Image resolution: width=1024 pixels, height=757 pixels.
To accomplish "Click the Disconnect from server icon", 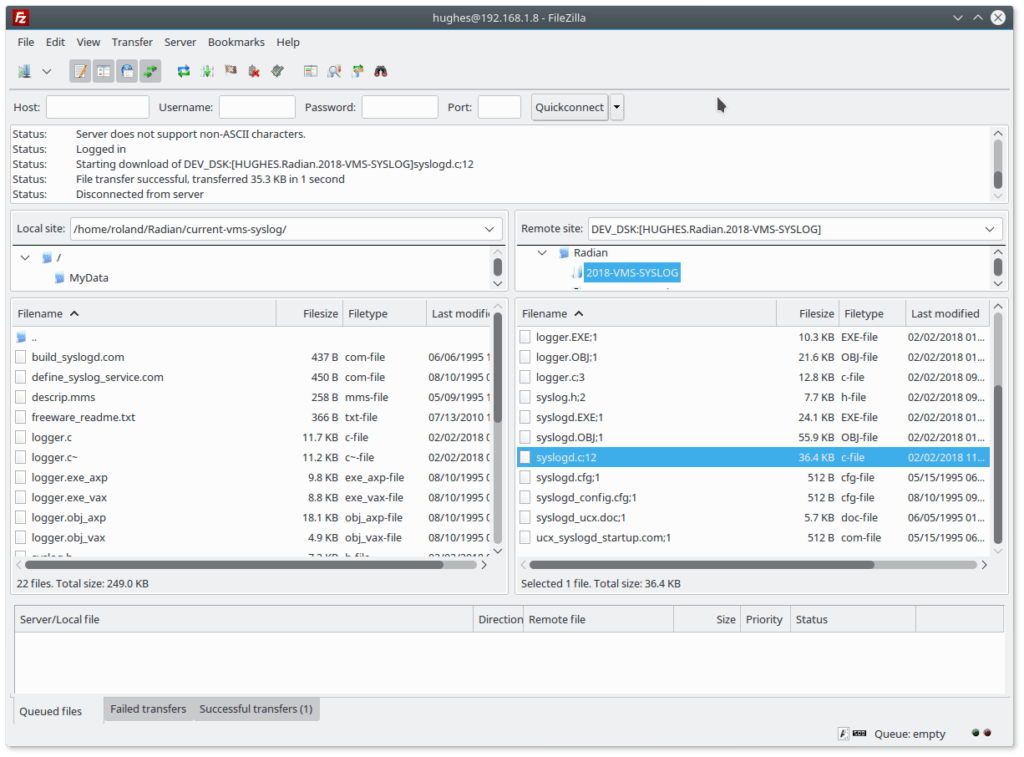I will (254, 71).
